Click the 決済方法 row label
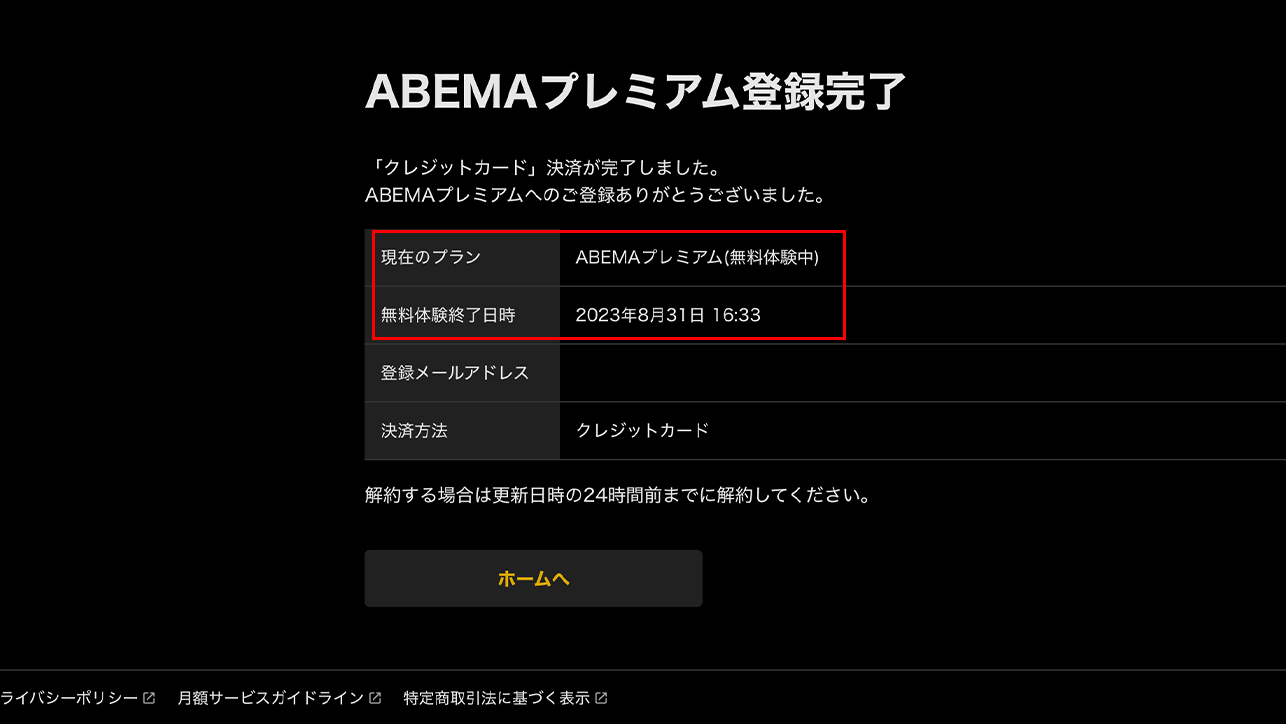 pyautogui.click(x=411, y=430)
